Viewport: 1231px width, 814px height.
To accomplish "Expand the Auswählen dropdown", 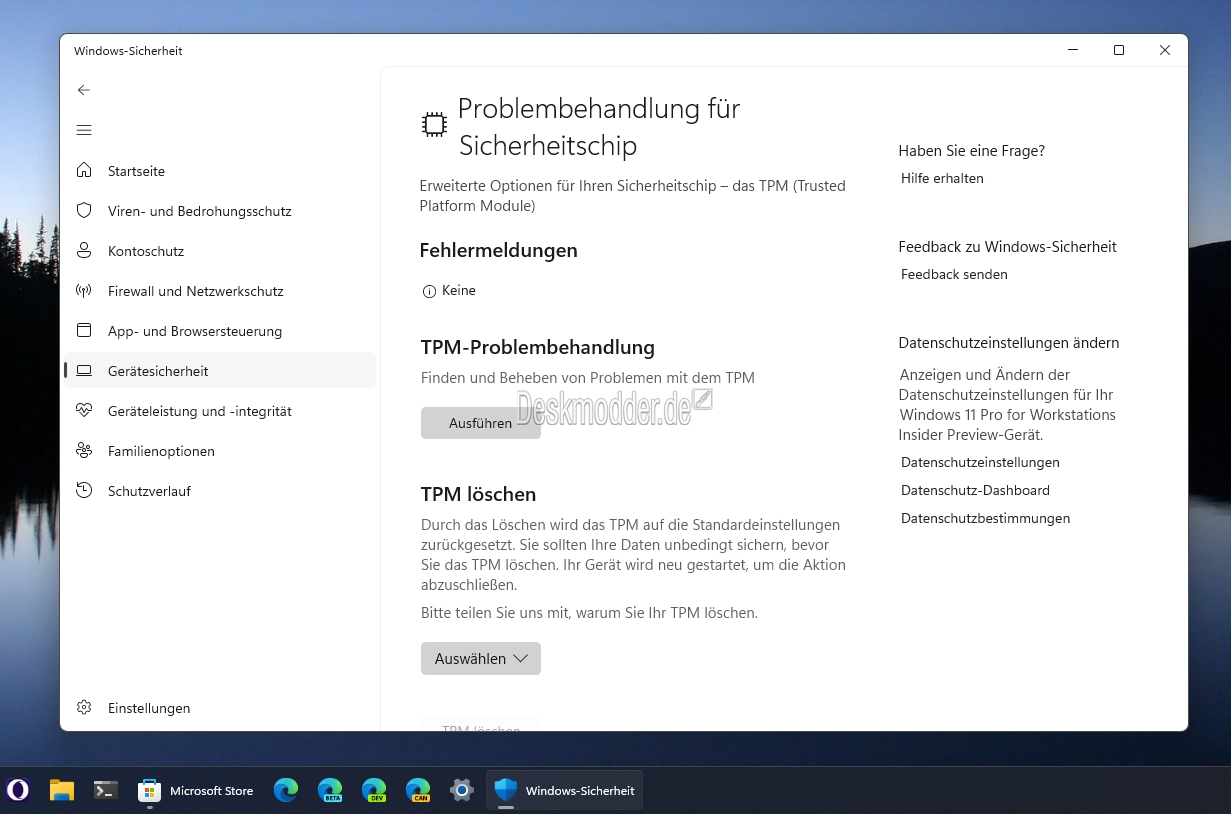I will point(481,659).
